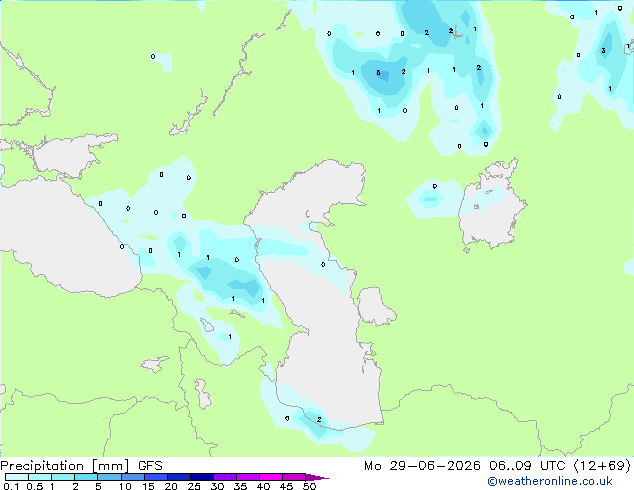Click the map precipitation value "3"

pyautogui.click(x=603, y=51)
